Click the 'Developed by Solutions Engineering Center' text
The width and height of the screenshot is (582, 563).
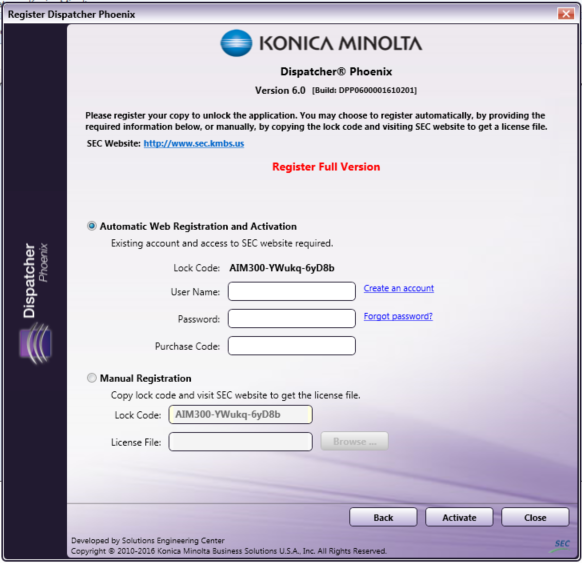[x=148, y=541]
